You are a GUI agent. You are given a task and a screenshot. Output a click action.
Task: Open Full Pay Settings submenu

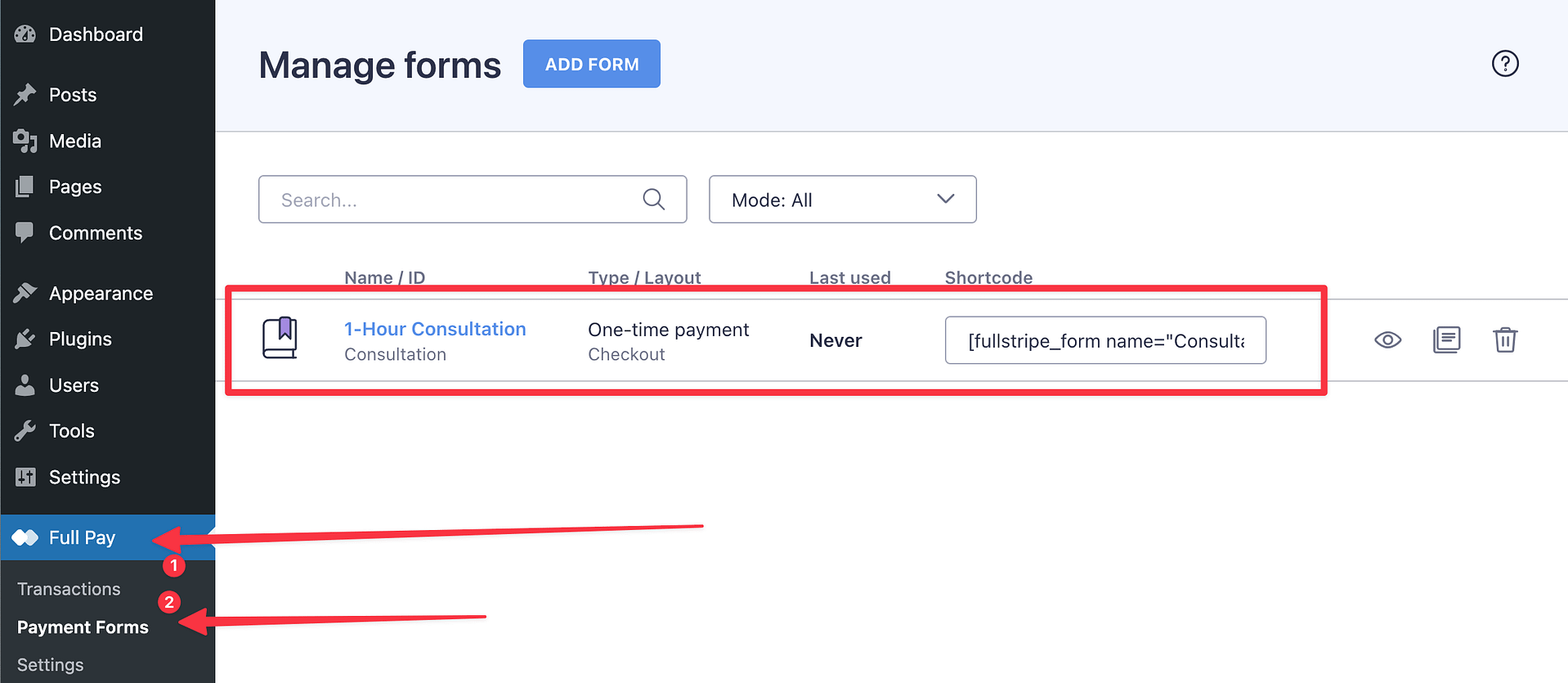coord(51,665)
